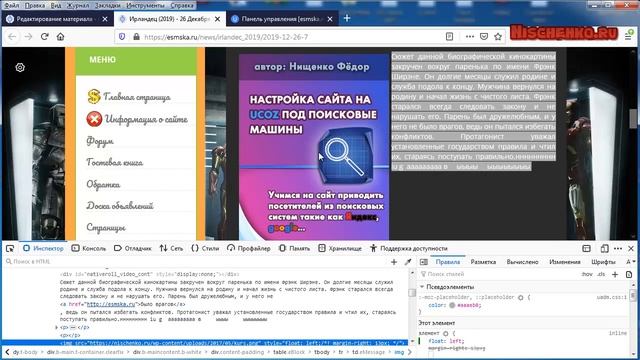640x360 pixels.
Task: Toggle print media simulation icon
Action: point(629,274)
